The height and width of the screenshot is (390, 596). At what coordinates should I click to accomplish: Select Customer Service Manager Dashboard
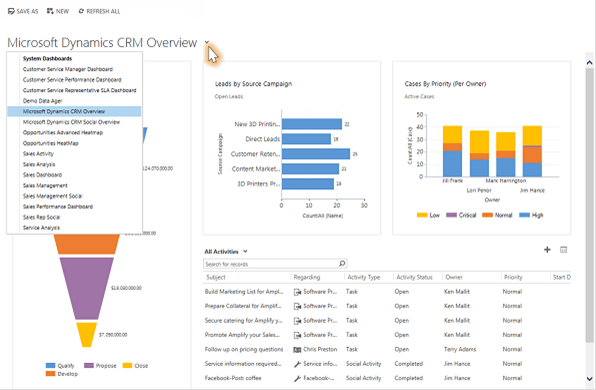pos(68,69)
